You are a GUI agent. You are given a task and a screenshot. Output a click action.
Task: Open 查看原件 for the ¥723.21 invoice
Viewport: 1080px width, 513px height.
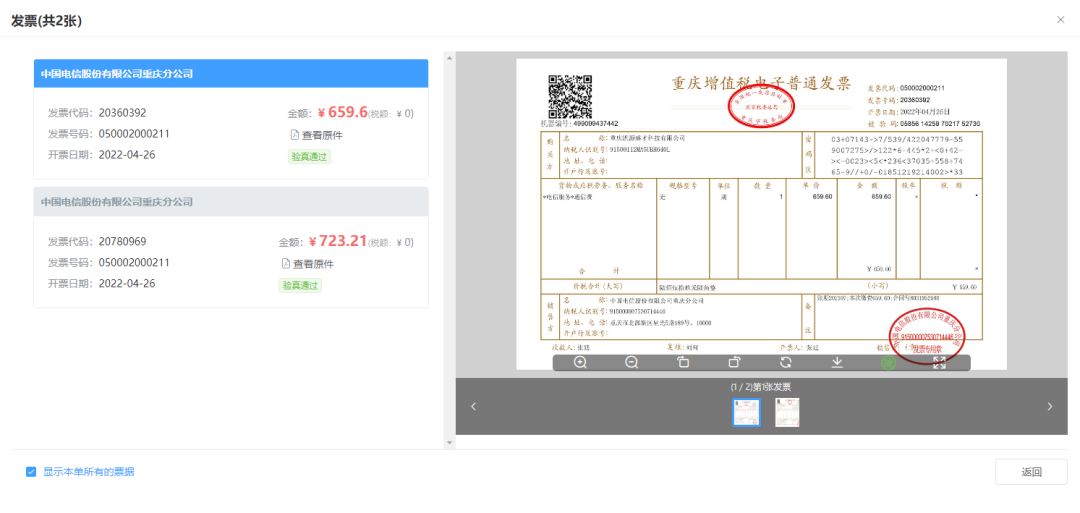tap(308, 264)
